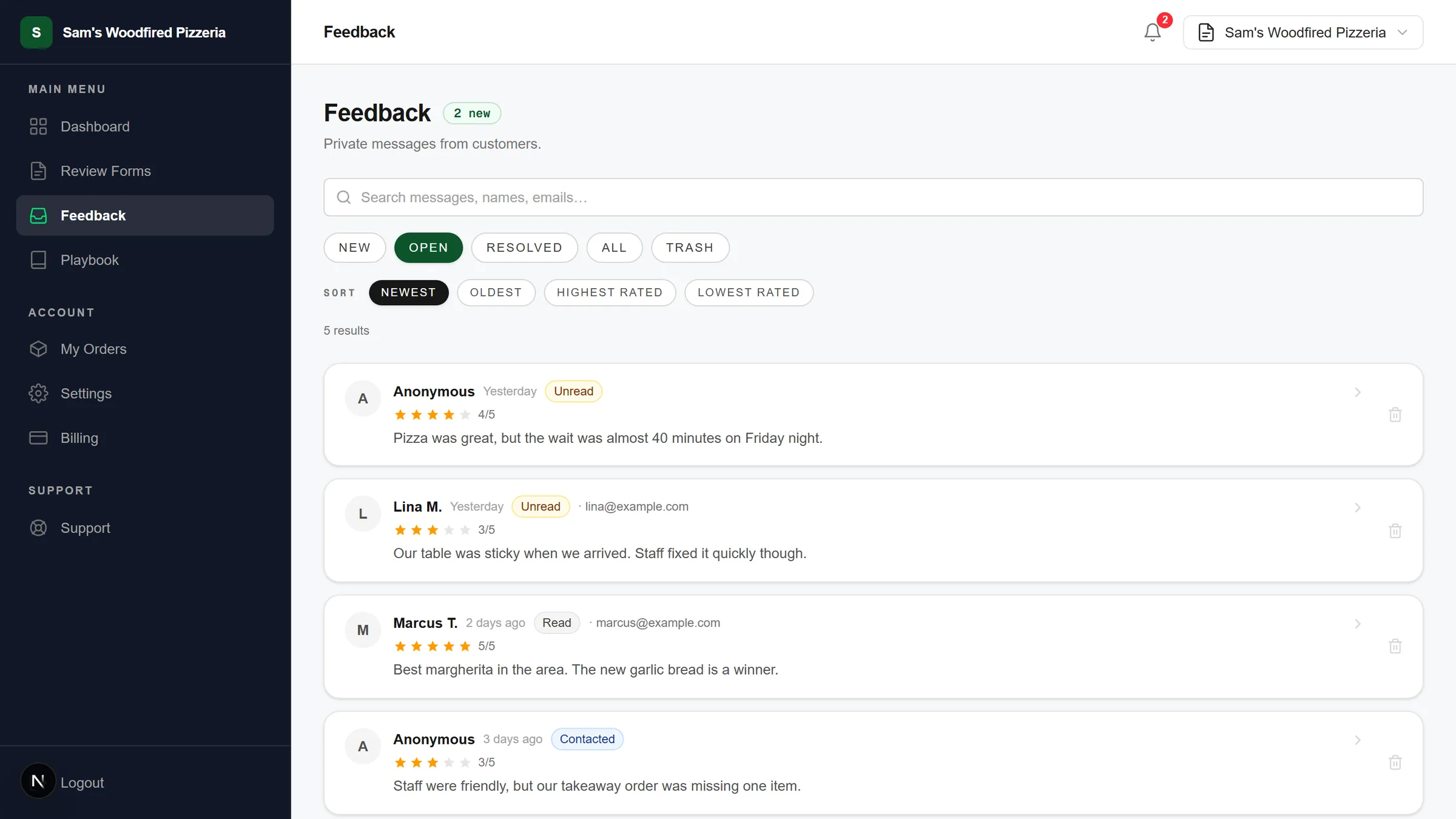The image size is (1456, 819).
Task: Click the Dashboard grid icon
Action: [38, 126]
